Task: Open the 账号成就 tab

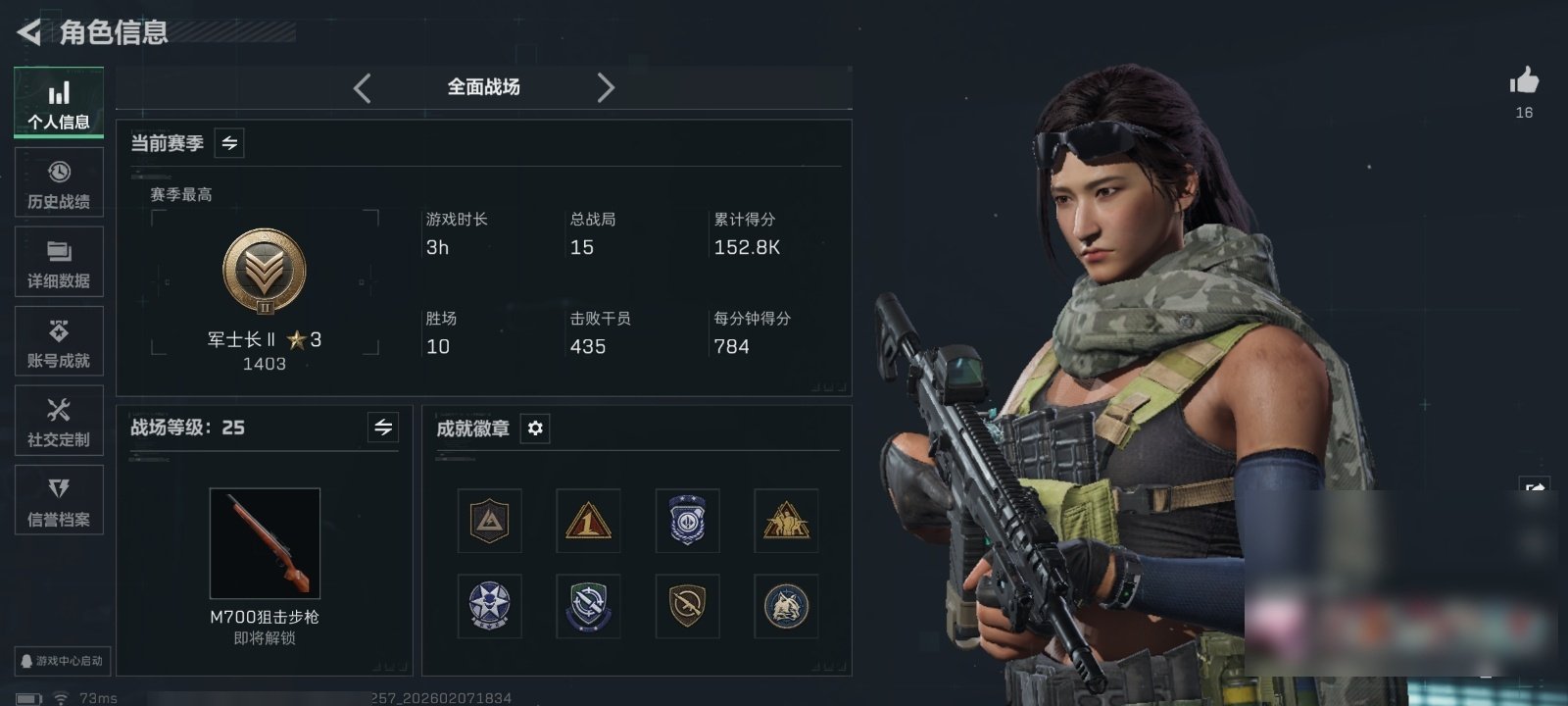Action: [x=59, y=341]
